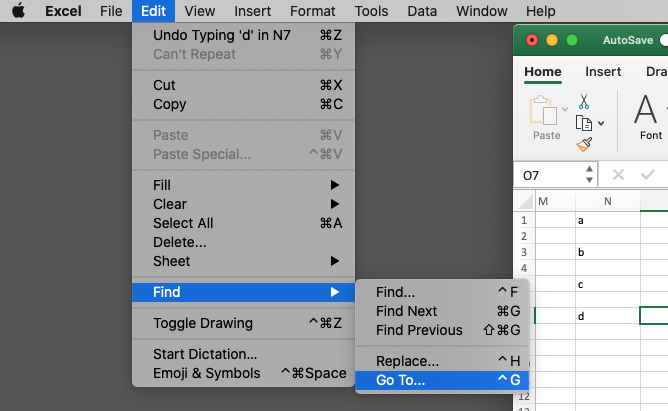
Task: Select column N header
Action: click(608, 201)
